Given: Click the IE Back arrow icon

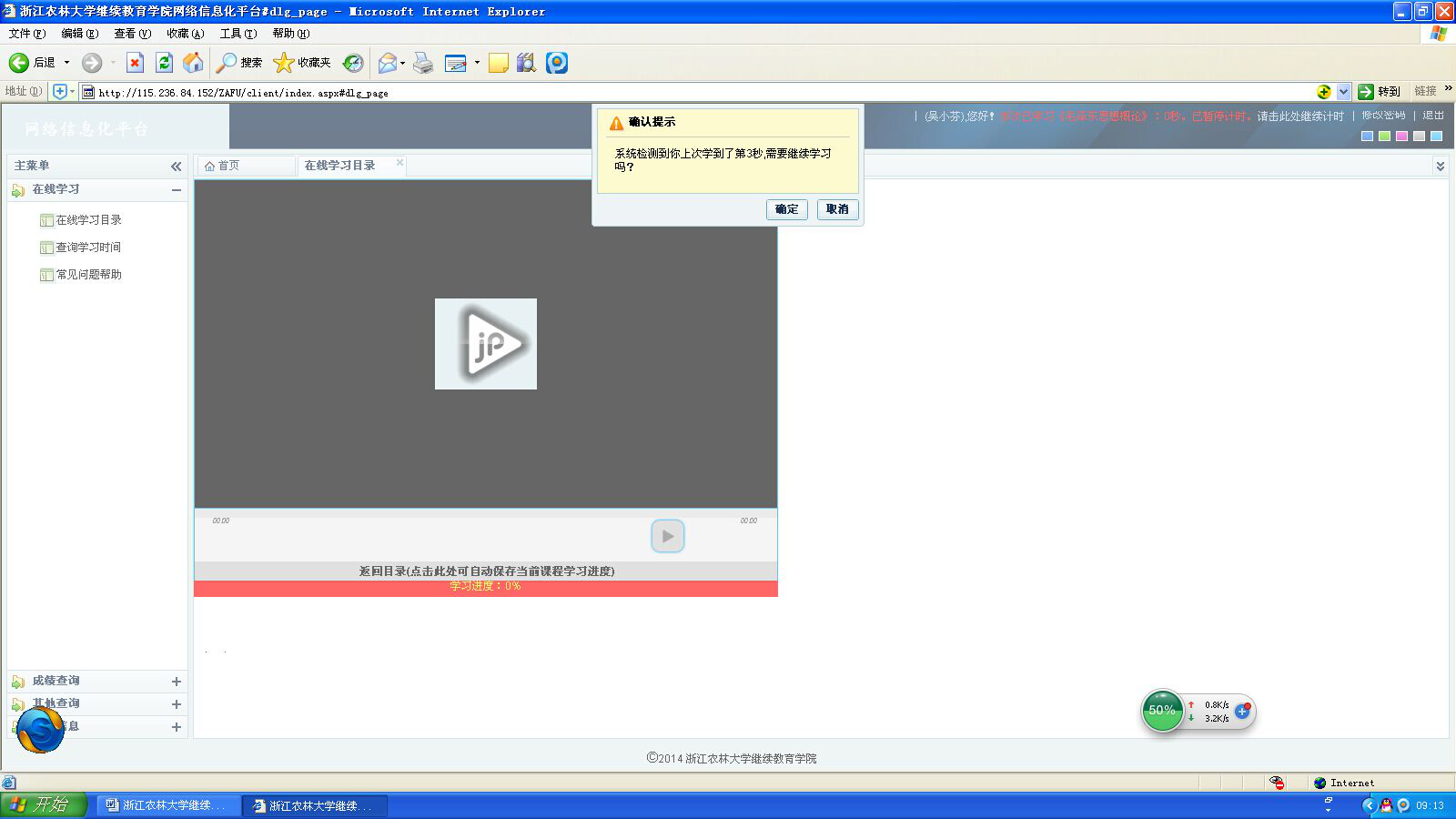Looking at the screenshot, I should pos(19,63).
